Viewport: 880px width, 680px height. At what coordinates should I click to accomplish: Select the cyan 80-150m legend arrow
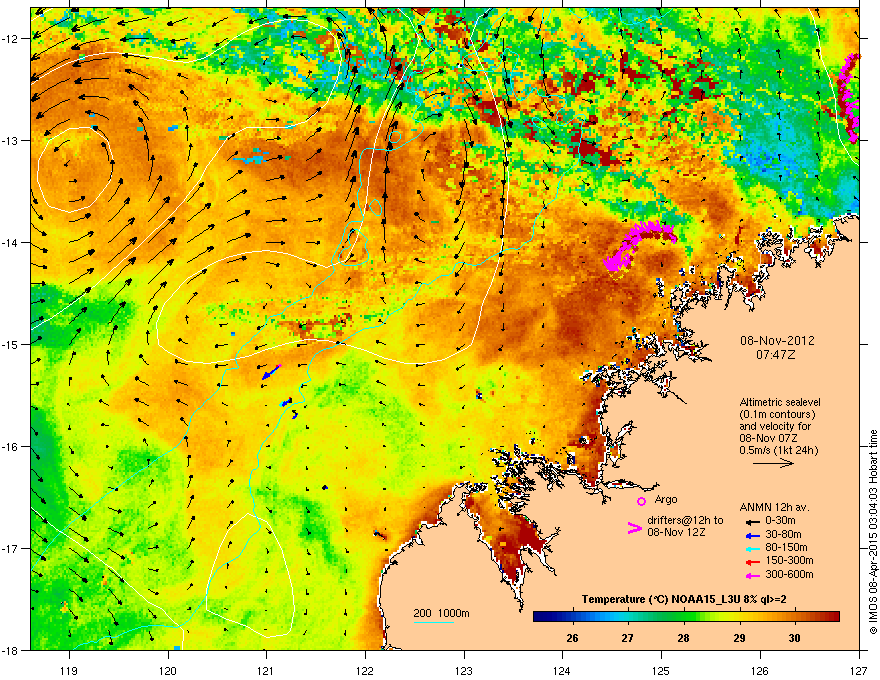tap(753, 548)
